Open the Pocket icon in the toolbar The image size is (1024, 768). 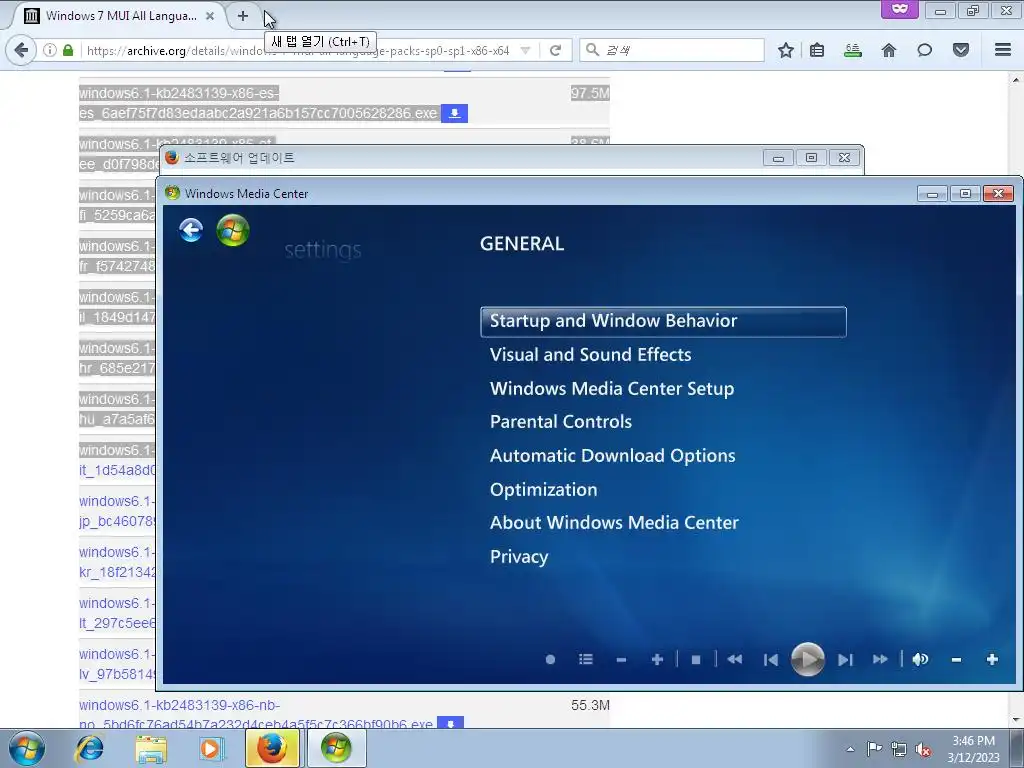click(x=961, y=50)
